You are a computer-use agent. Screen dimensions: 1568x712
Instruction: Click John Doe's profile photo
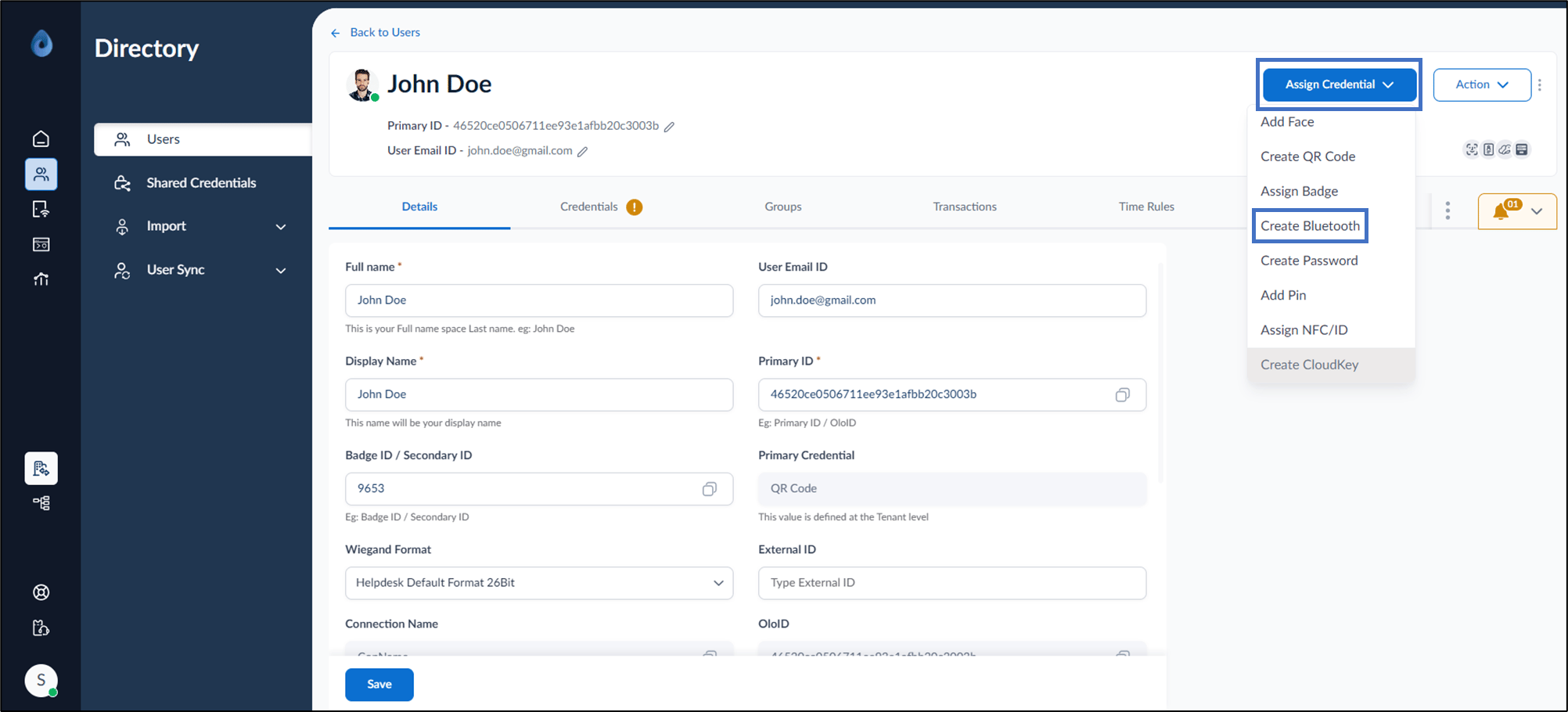361,85
